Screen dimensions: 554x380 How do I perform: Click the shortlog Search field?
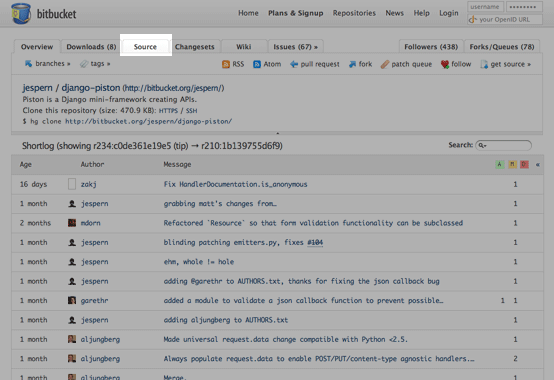tap(503, 145)
